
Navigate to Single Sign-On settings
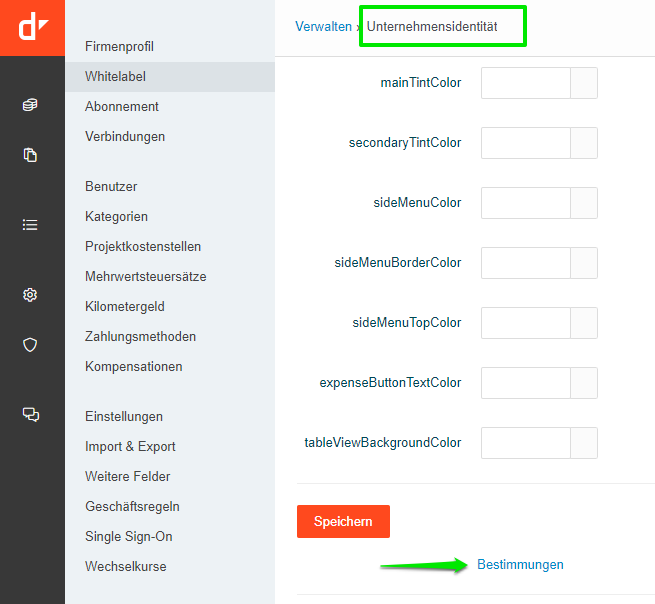coord(128,537)
